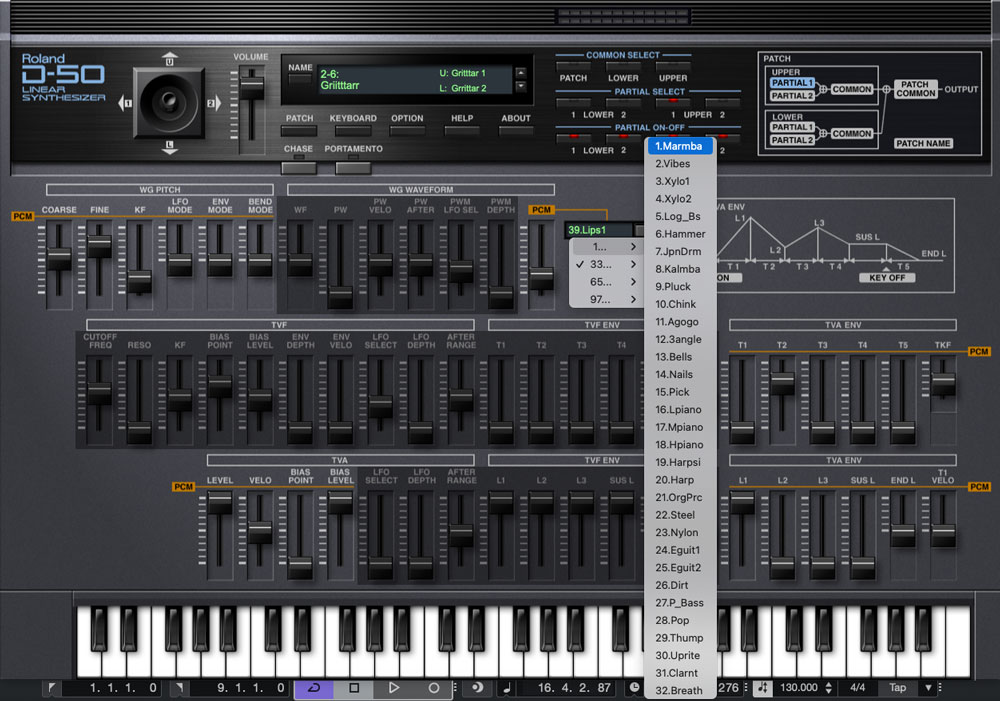The width and height of the screenshot is (1000, 701).
Task: Click the PATCH COMMON block in the diagram
Action: pos(915,89)
